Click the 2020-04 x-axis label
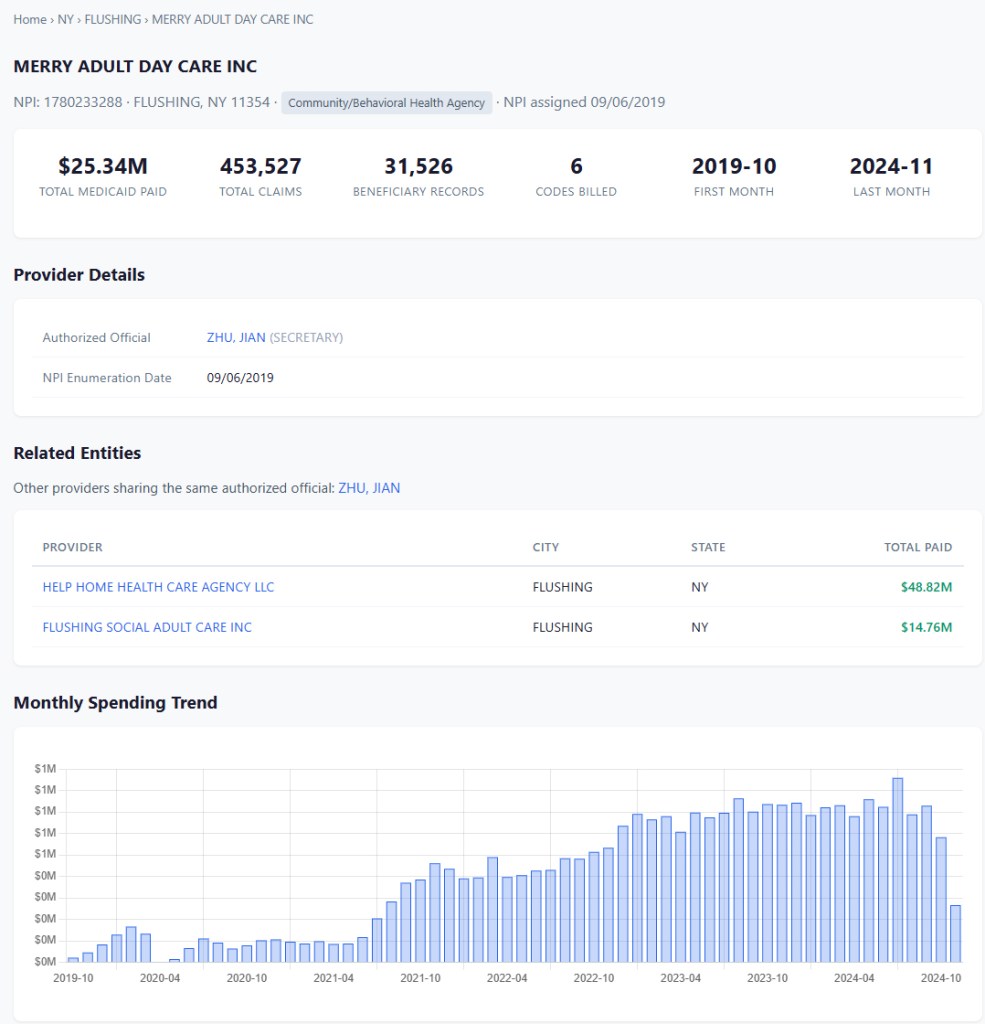 point(160,978)
